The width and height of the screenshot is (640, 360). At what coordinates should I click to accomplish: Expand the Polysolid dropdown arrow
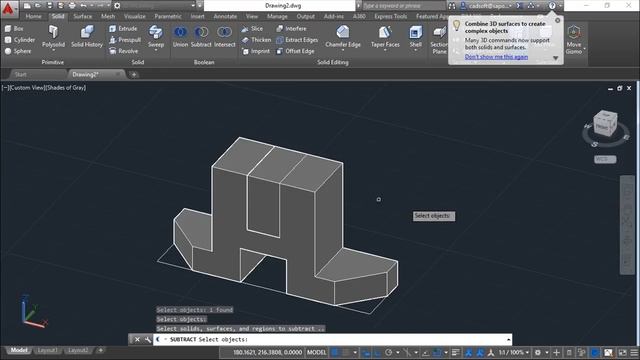(x=53, y=50)
